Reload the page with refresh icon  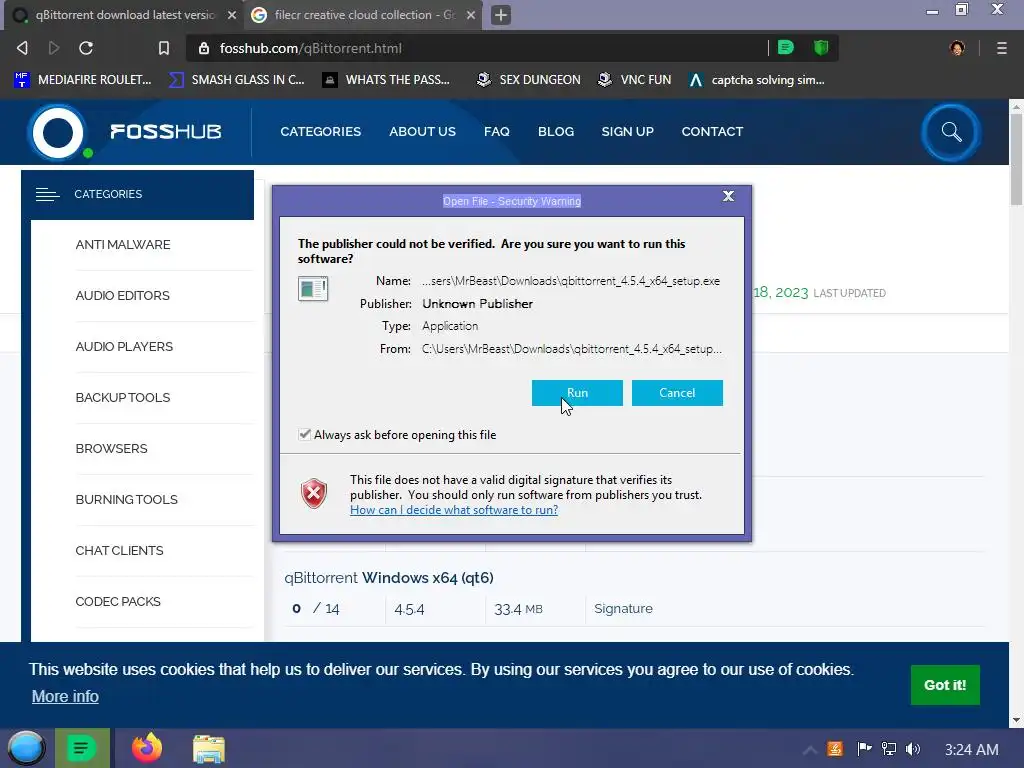[86, 48]
